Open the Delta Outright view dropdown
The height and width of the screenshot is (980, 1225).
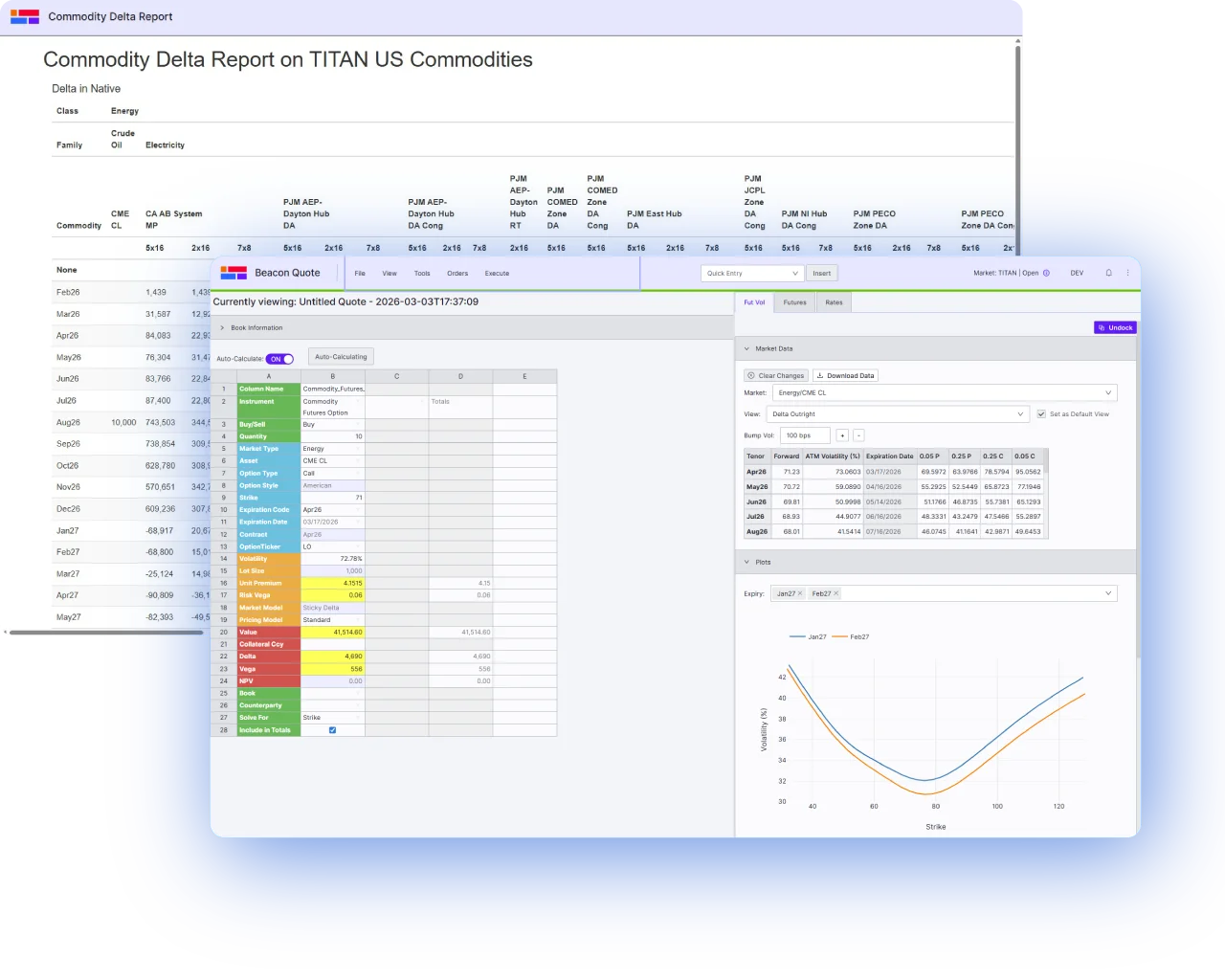pos(896,414)
